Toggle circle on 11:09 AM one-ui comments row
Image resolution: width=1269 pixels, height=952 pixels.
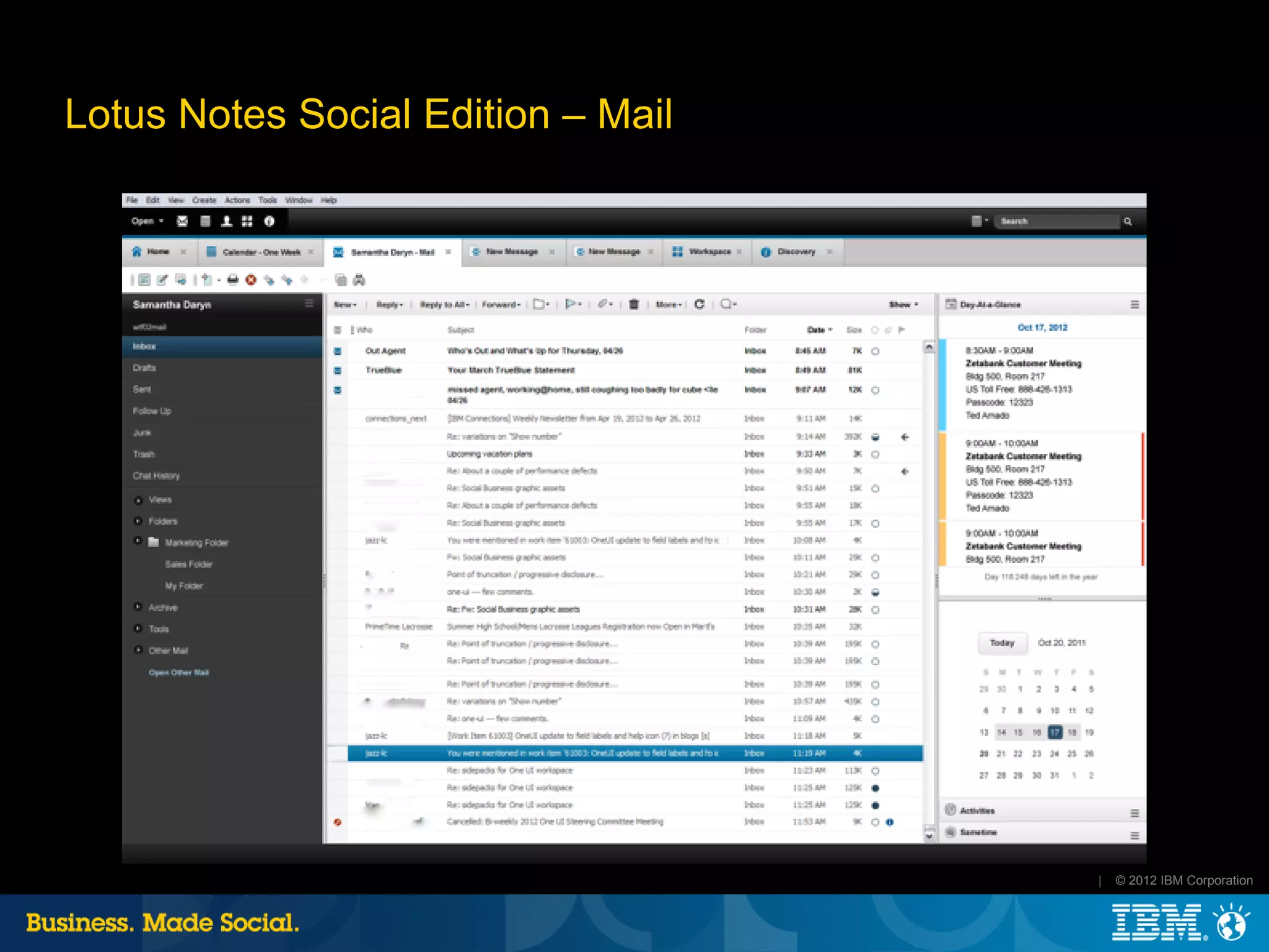(x=876, y=718)
